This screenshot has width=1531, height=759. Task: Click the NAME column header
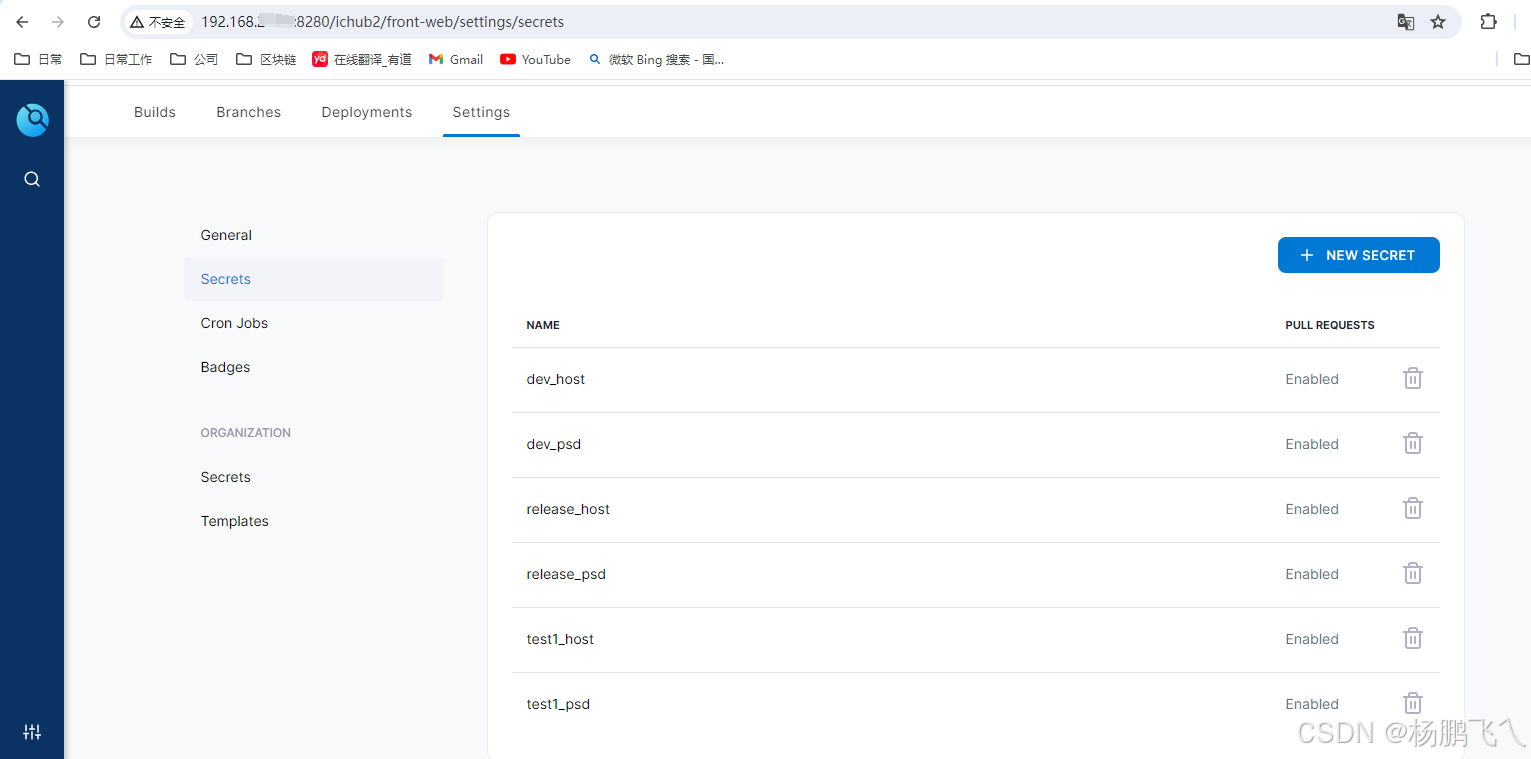coord(543,325)
